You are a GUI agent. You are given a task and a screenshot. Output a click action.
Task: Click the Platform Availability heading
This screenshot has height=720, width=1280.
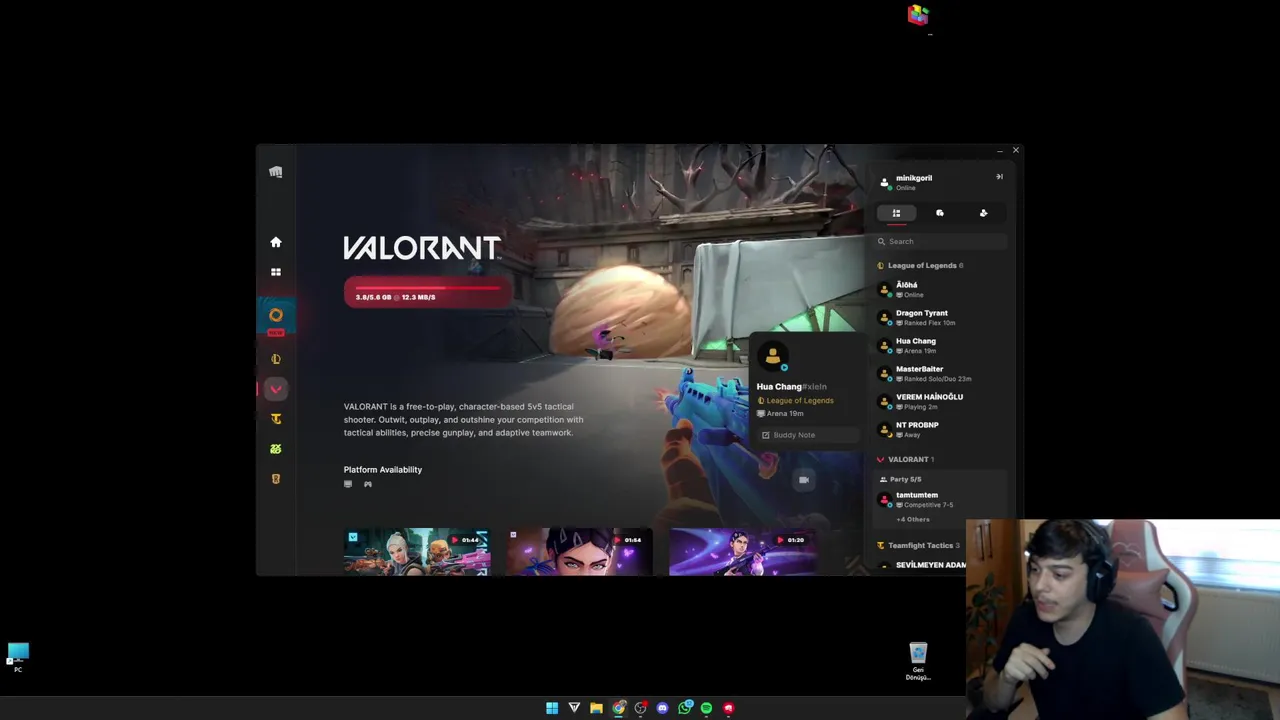383,469
